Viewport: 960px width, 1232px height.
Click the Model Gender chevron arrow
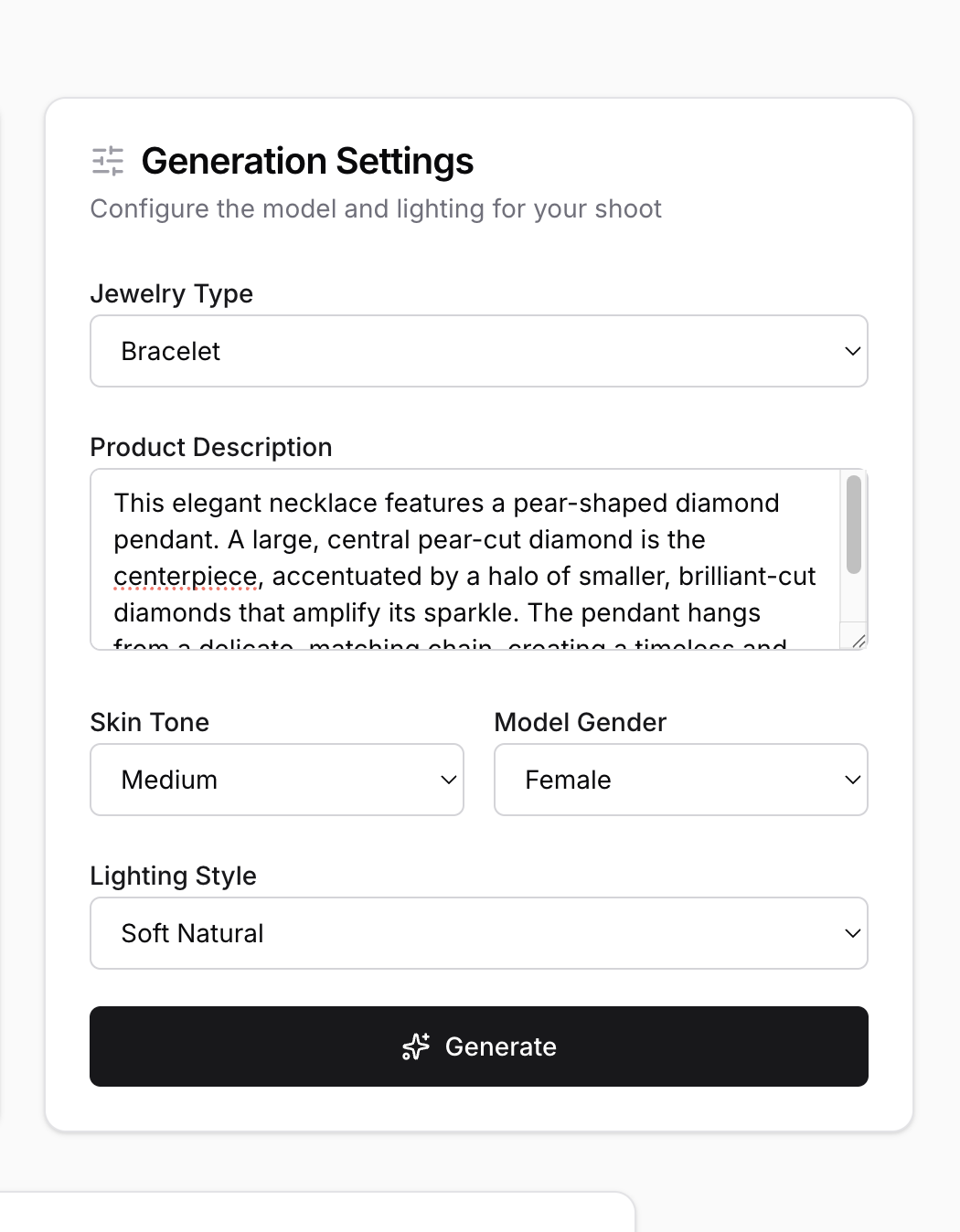pos(852,780)
